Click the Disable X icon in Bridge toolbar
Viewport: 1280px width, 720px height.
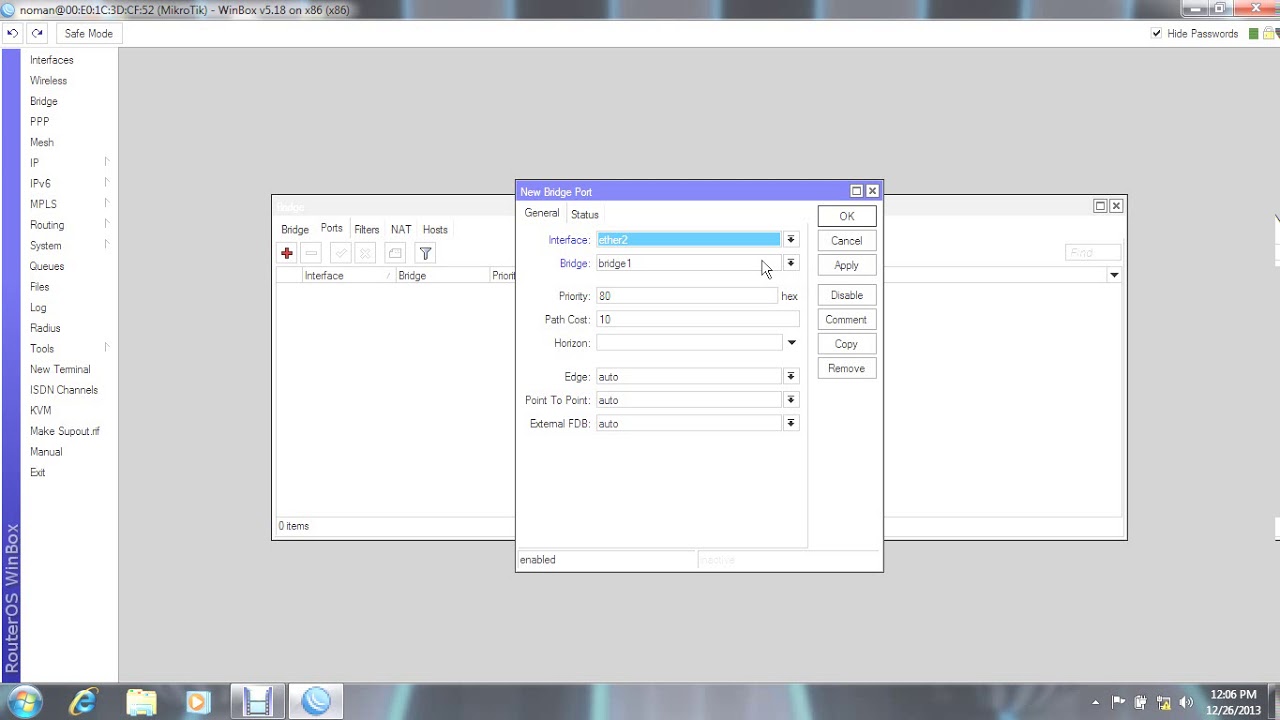pos(365,254)
